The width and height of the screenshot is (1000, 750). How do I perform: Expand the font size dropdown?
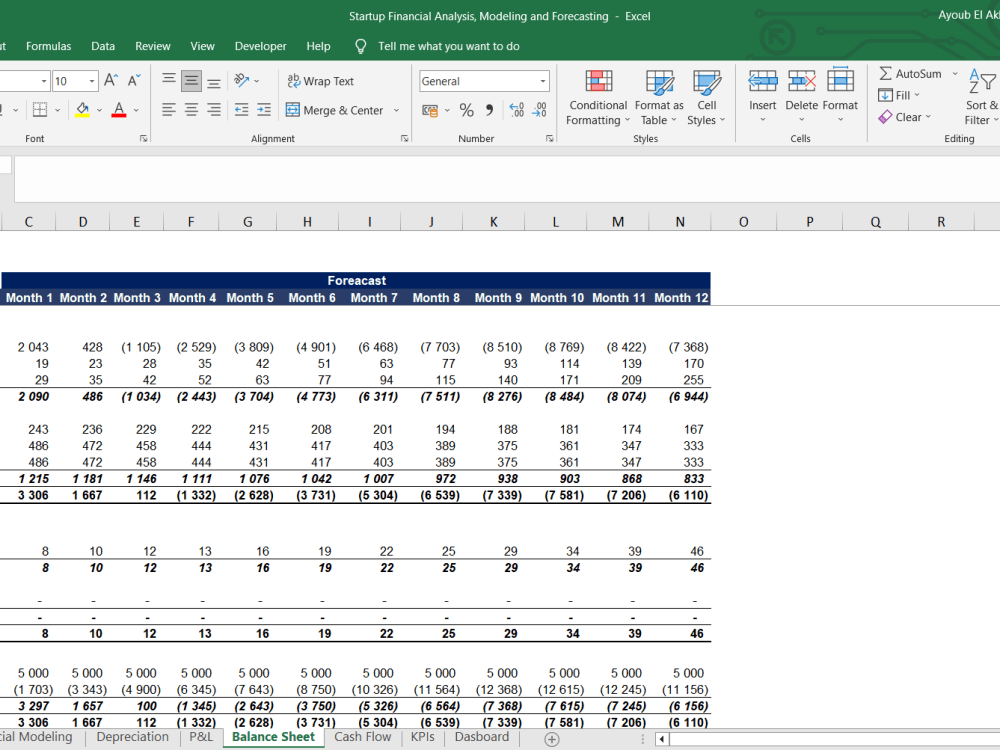click(x=92, y=81)
